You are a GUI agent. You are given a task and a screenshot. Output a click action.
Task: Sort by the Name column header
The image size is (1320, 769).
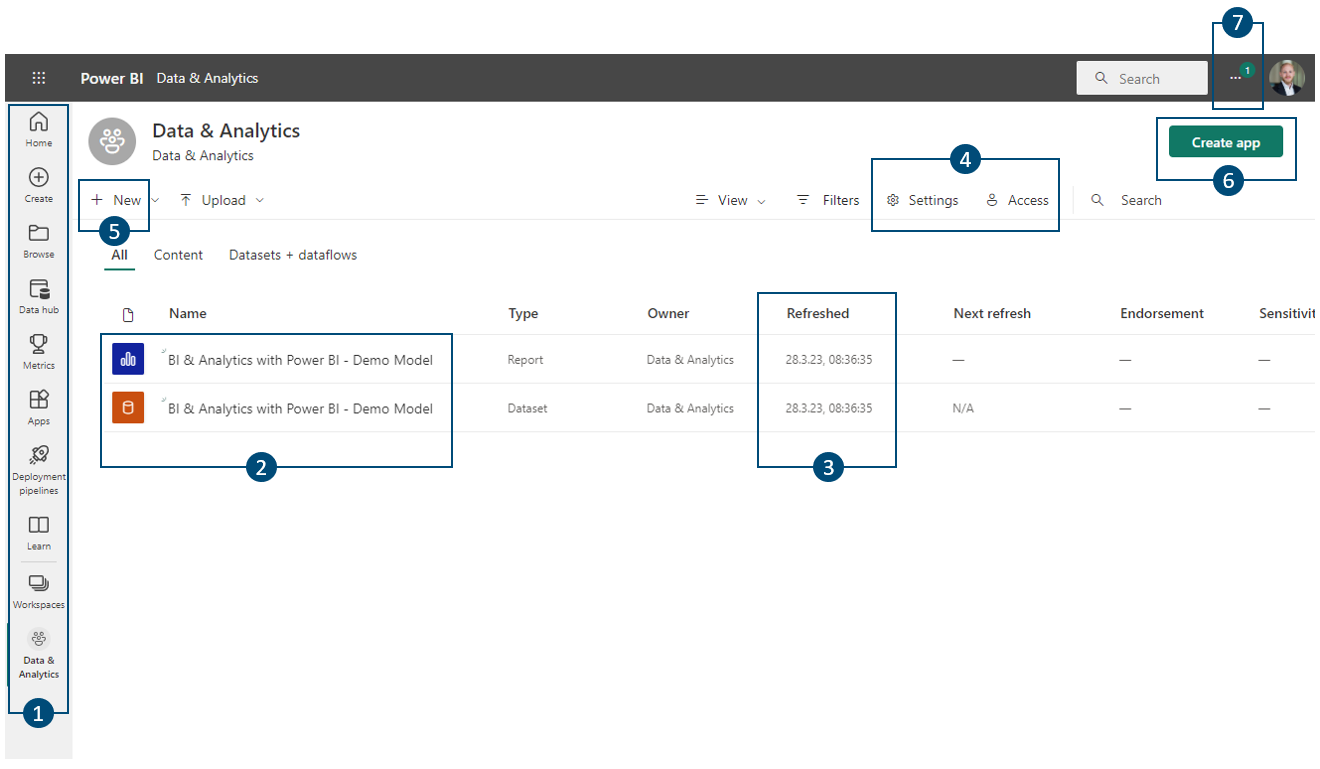pyautogui.click(x=188, y=313)
